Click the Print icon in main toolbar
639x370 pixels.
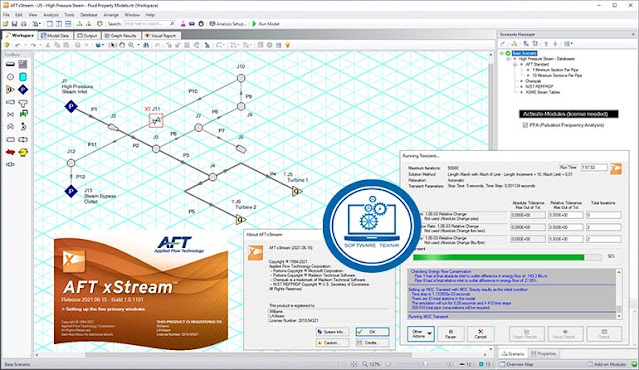23,24
